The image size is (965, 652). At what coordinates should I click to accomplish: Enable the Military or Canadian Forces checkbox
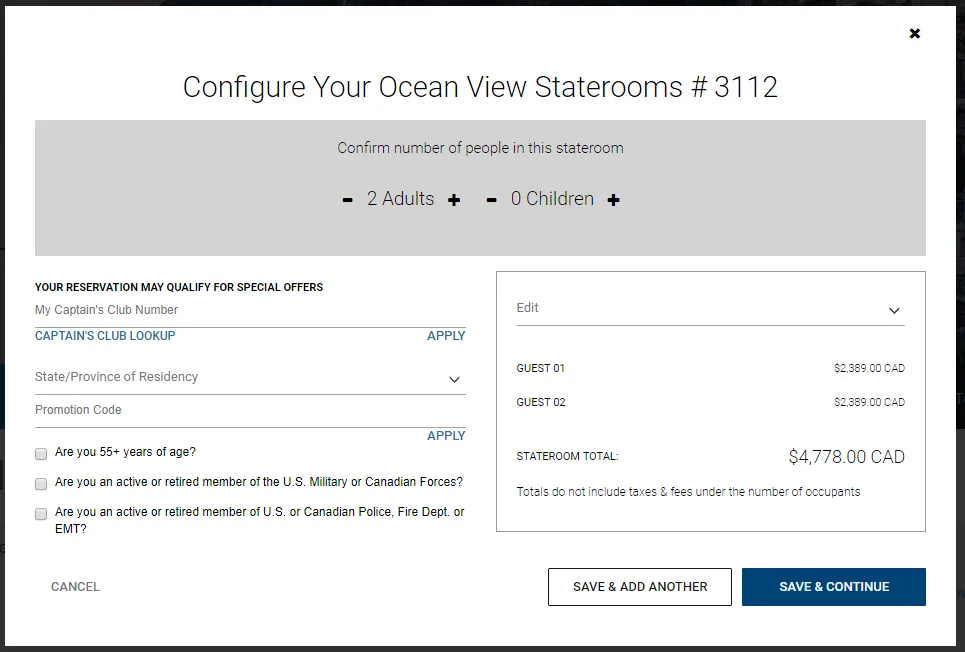tap(41, 483)
